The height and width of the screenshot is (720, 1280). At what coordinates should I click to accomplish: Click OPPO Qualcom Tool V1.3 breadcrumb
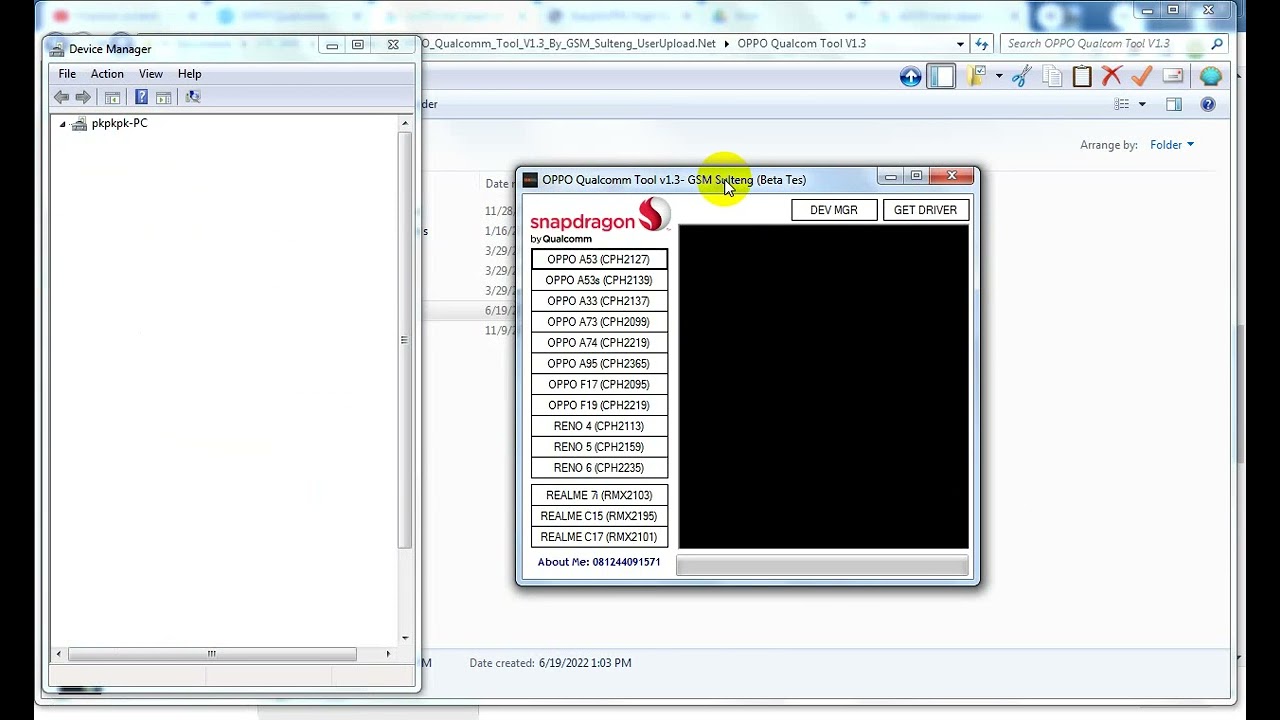point(801,44)
